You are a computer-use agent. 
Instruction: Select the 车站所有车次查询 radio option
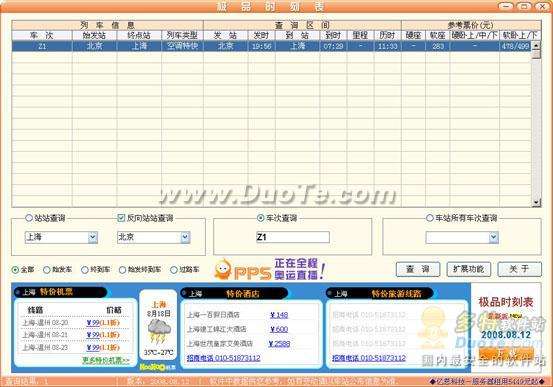(x=430, y=218)
